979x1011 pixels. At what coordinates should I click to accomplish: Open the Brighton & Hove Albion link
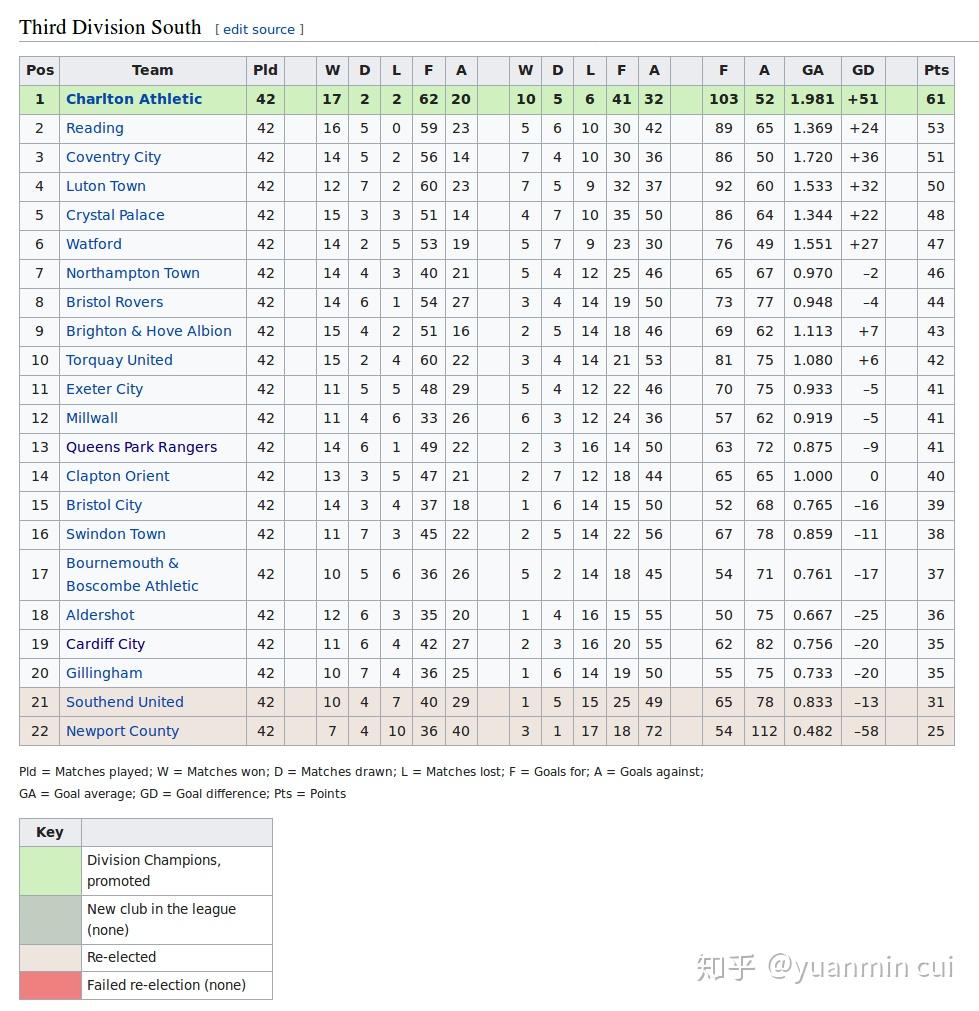tap(149, 331)
